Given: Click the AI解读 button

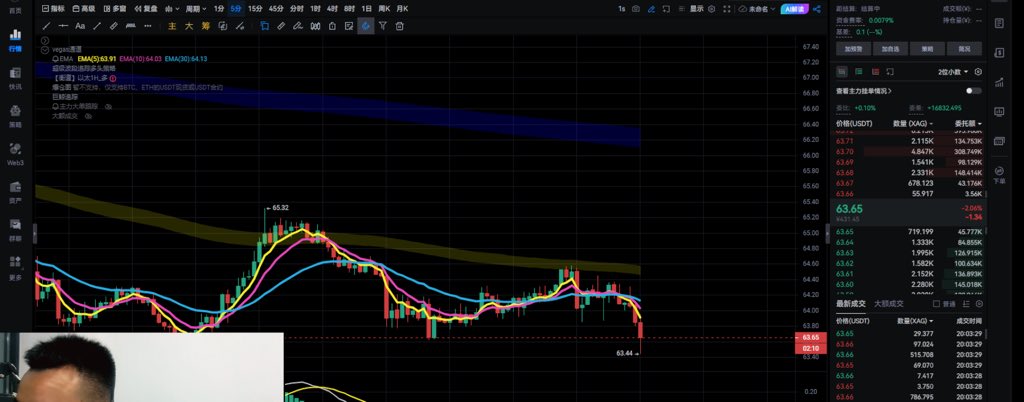Looking at the screenshot, I should tap(795, 9).
